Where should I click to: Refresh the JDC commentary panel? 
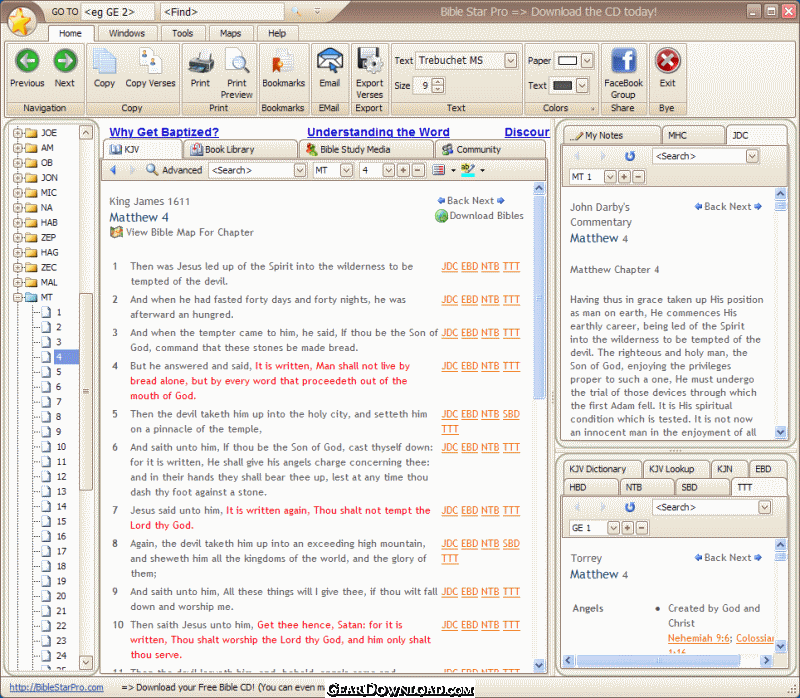[x=630, y=156]
